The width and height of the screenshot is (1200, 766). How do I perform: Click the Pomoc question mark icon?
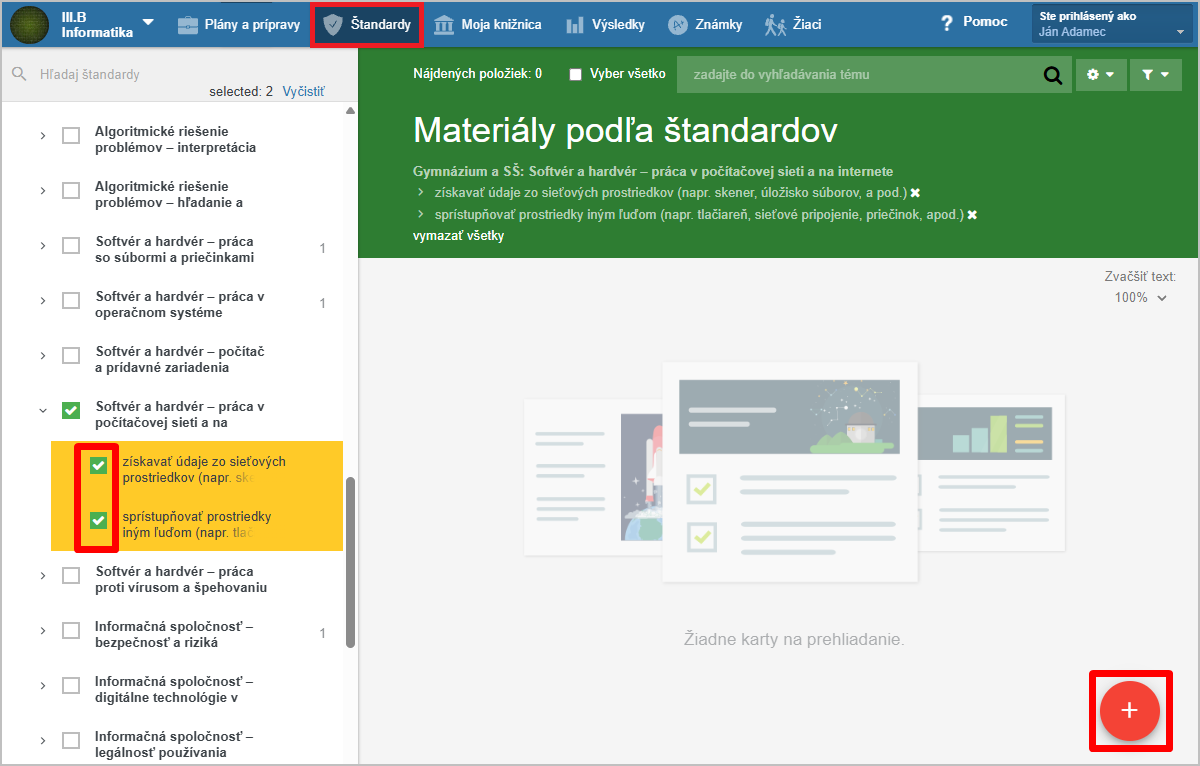(947, 23)
